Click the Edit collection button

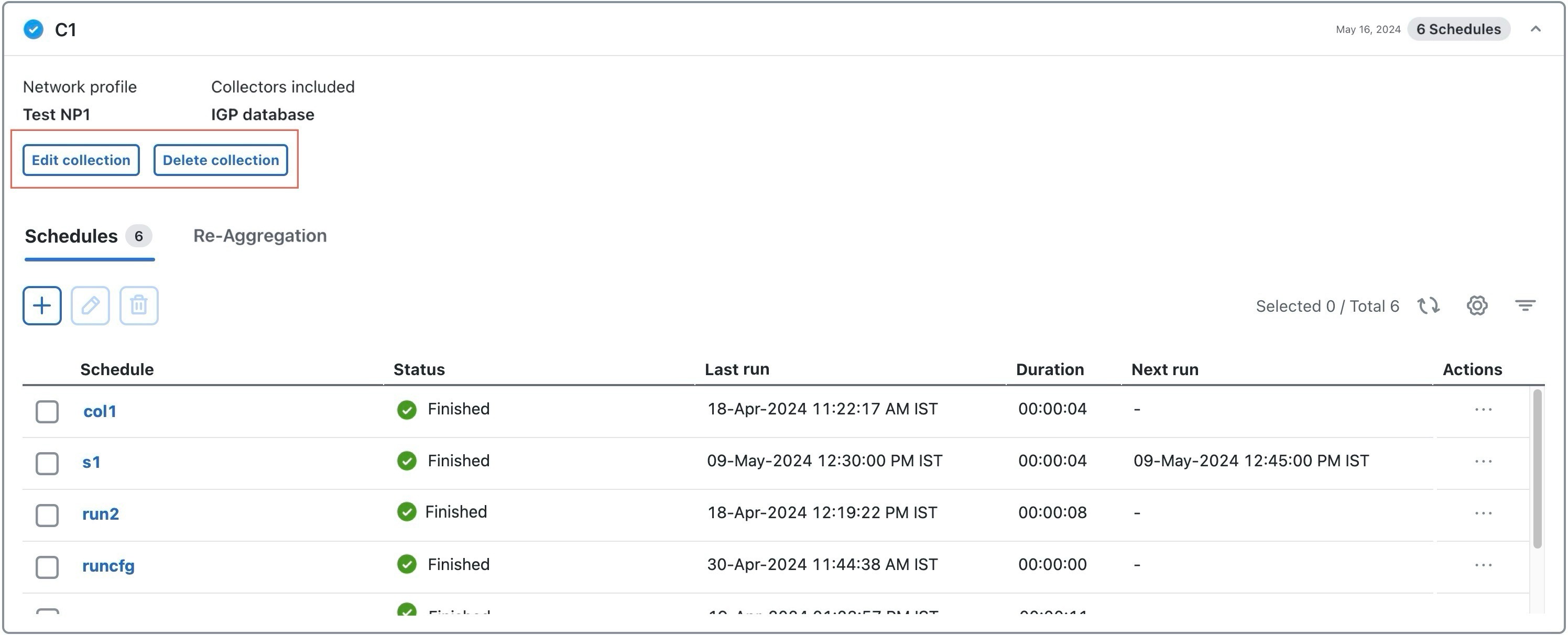80,159
